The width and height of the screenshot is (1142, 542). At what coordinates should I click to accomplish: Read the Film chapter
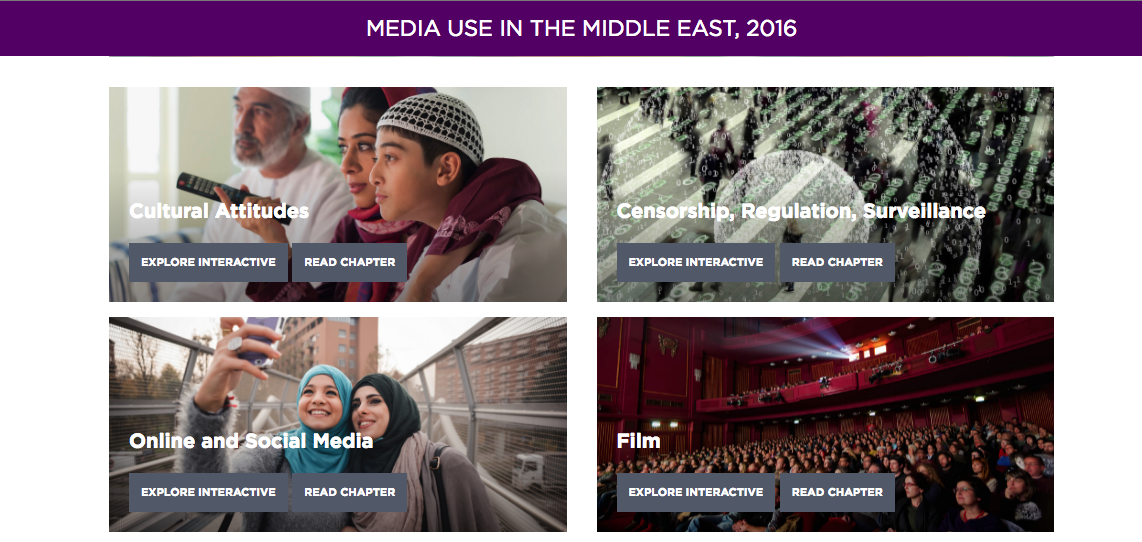tap(837, 492)
